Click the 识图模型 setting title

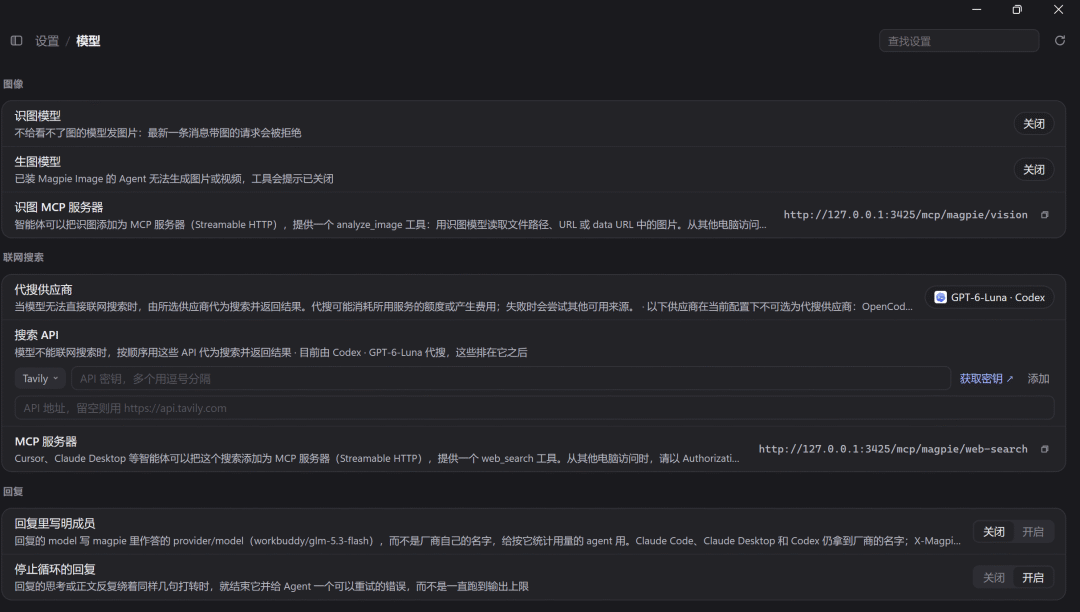(38, 116)
